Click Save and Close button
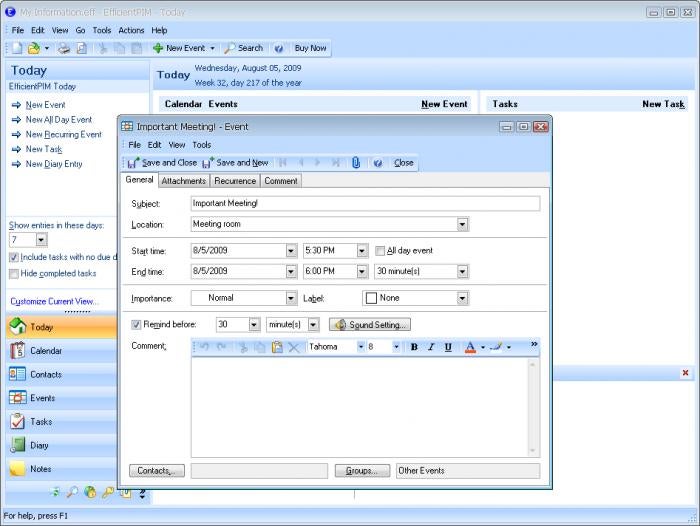Screen dimensions: 700x526 [x=162, y=163]
